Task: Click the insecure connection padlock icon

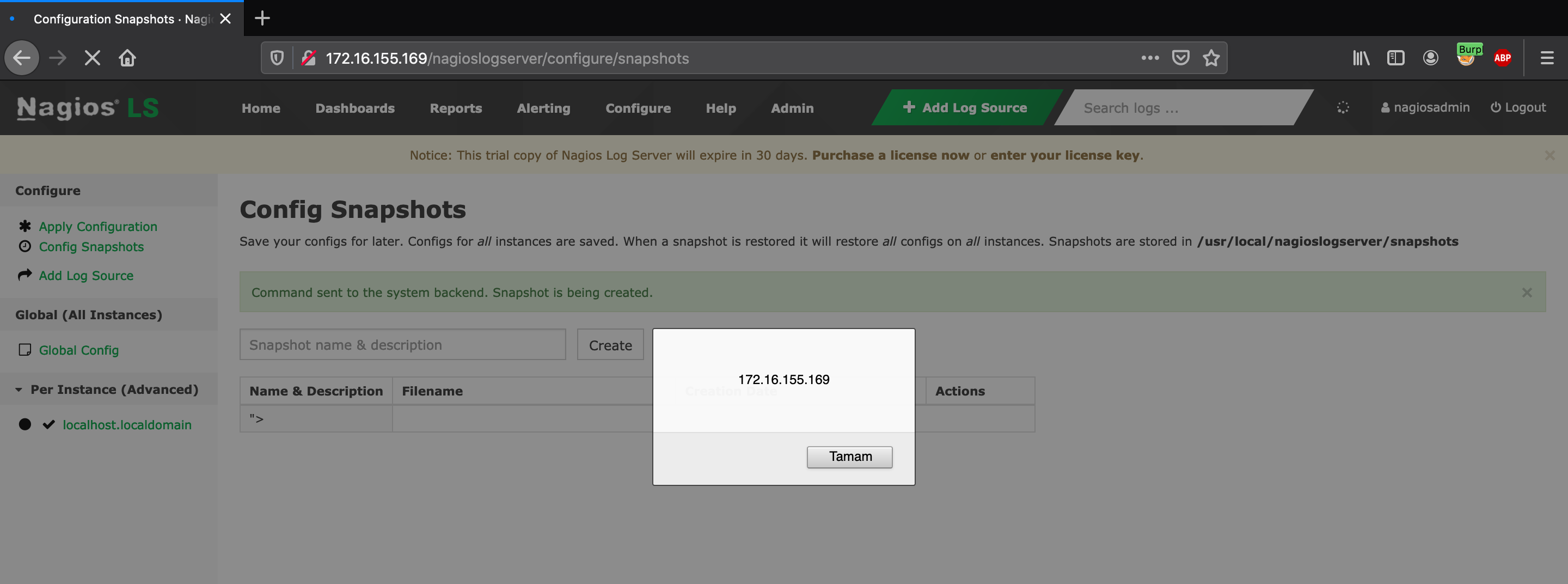Action: click(x=309, y=58)
